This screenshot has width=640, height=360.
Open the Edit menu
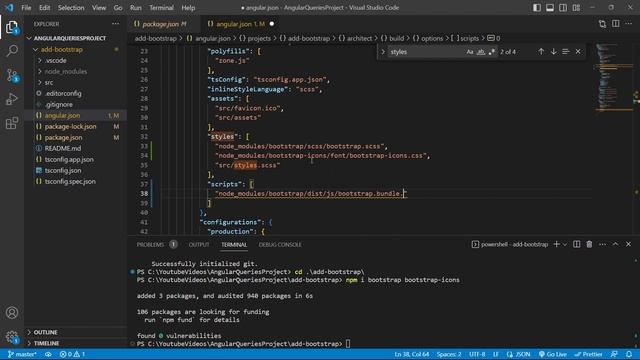click(44, 8)
